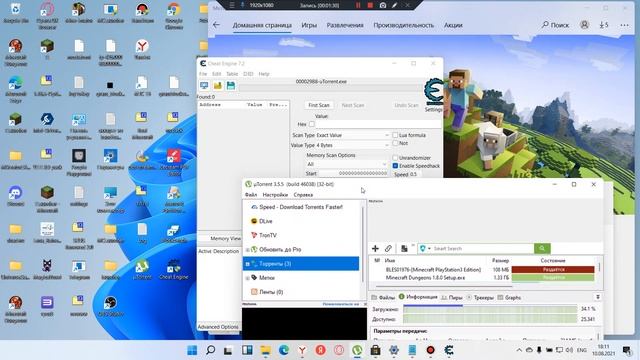
Task: Open the Игры tab in Microsoft Store
Action: point(309,25)
